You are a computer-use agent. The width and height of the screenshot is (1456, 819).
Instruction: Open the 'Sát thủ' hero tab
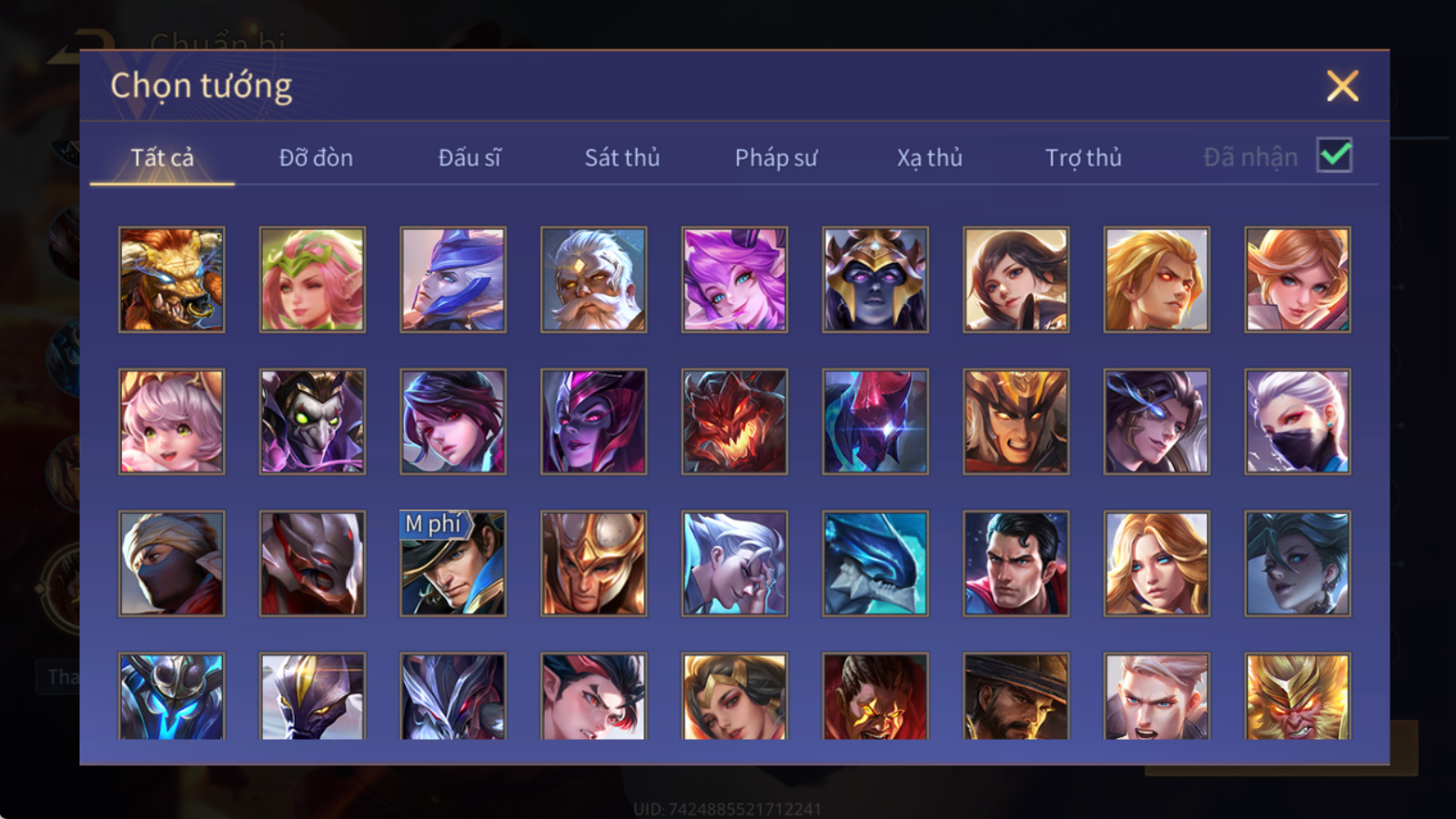(622, 157)
